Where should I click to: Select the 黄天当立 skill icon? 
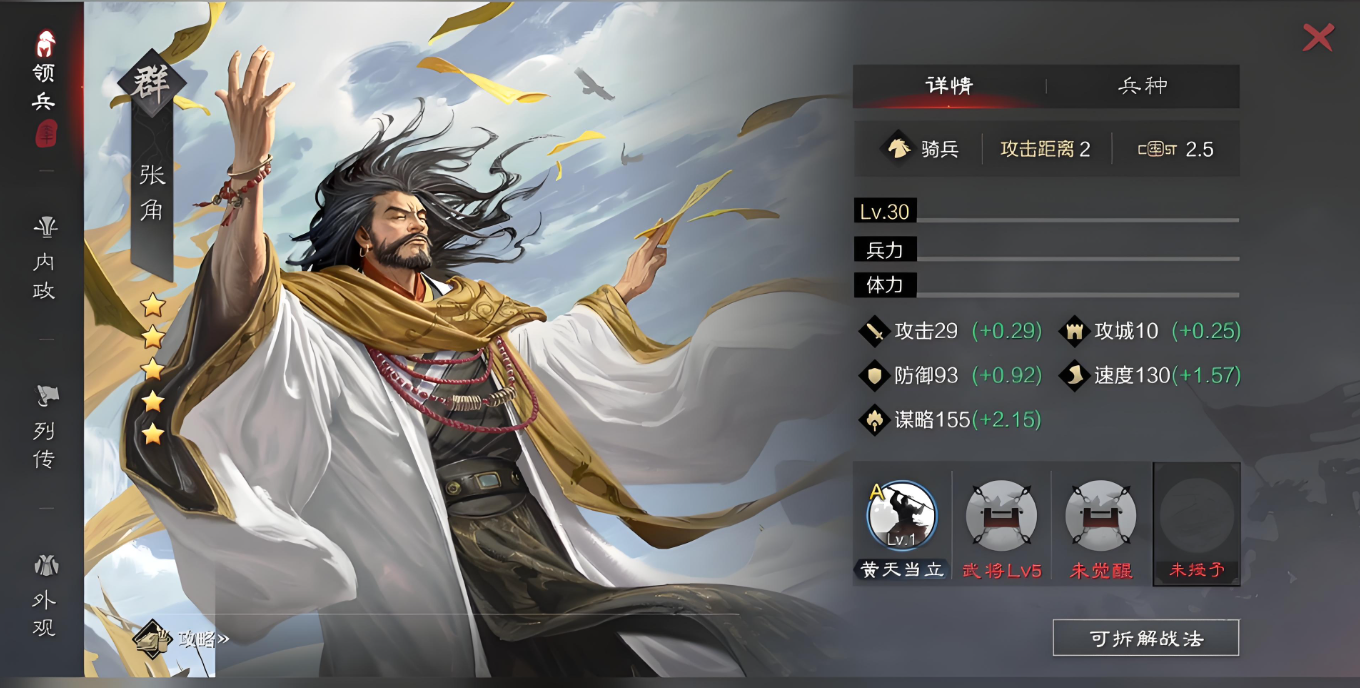901,516
